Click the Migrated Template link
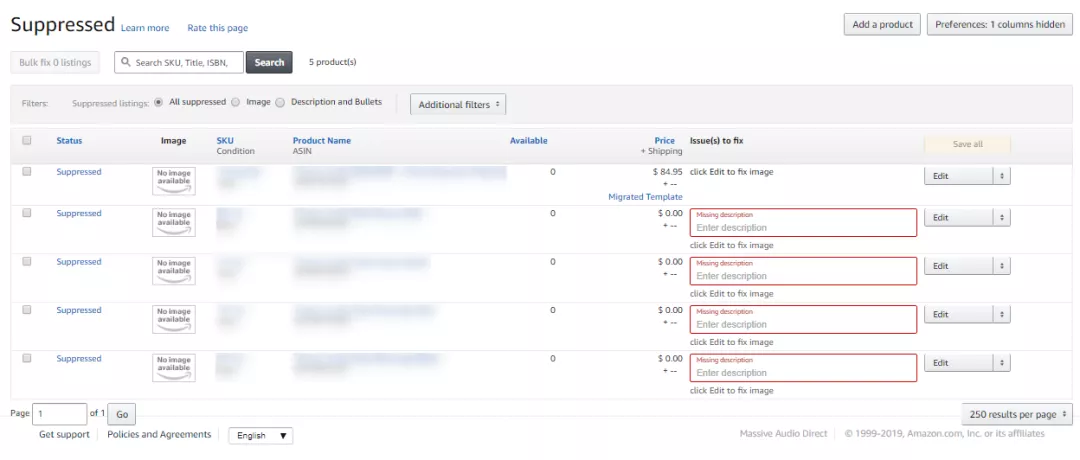Screen dimensions: 1080x460 tap(645, 197)
